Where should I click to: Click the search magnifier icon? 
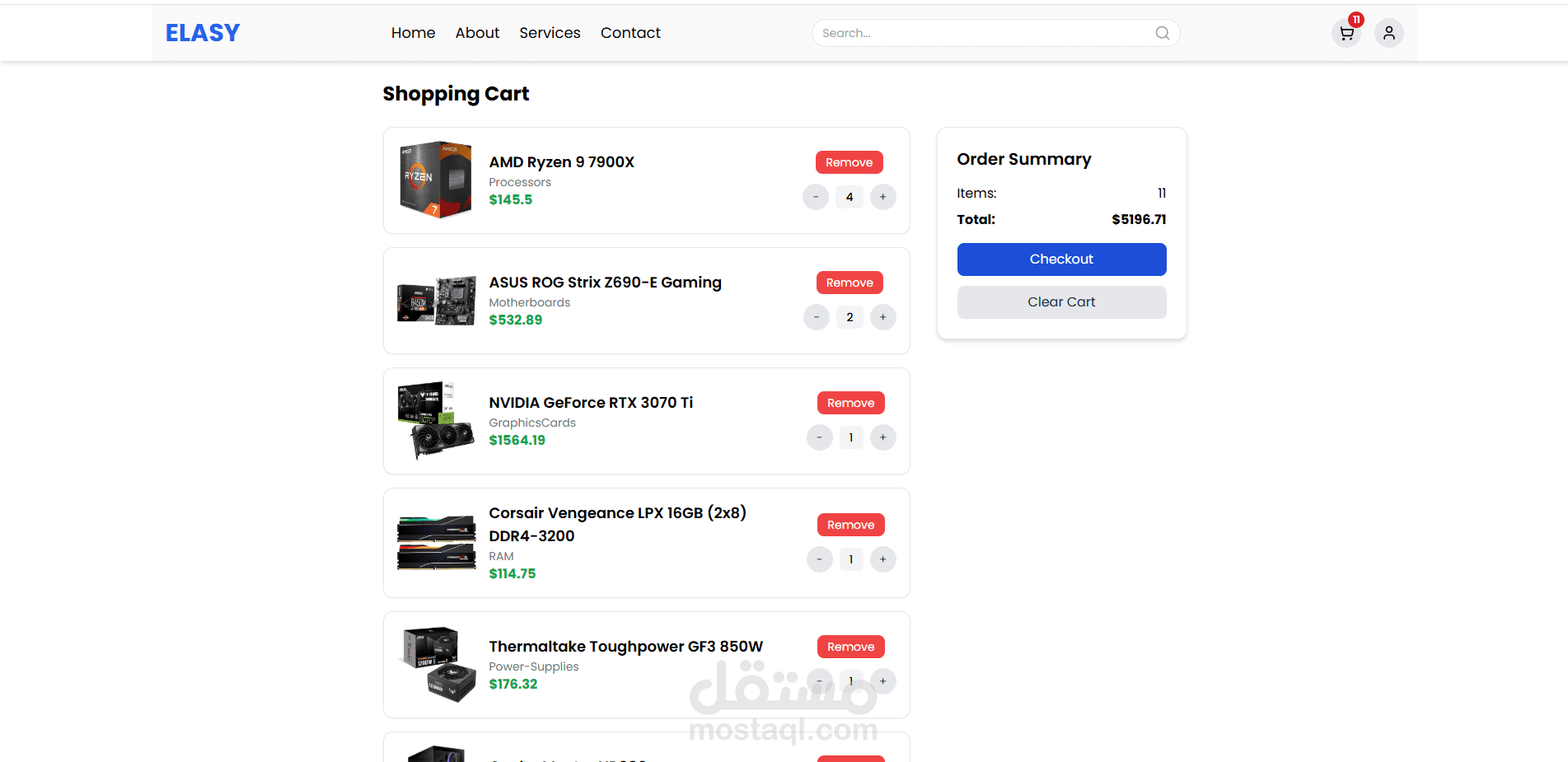click(1163, 33)
